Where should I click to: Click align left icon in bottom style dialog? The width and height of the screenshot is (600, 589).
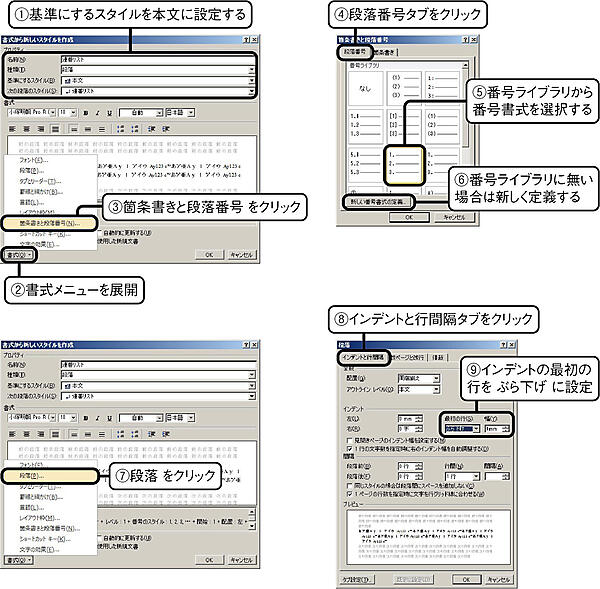point(12,434)
